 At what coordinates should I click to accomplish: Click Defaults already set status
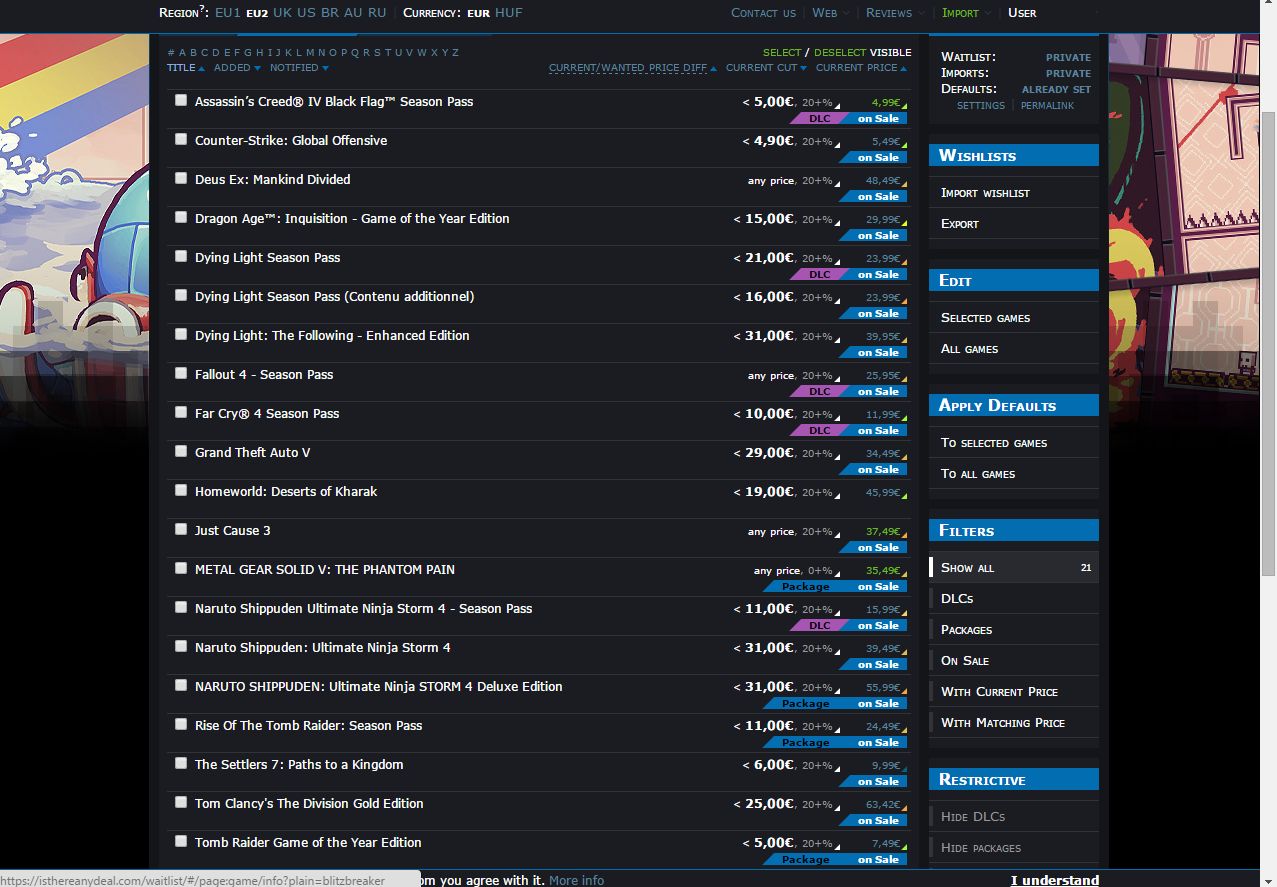(x=1056, y=90)
